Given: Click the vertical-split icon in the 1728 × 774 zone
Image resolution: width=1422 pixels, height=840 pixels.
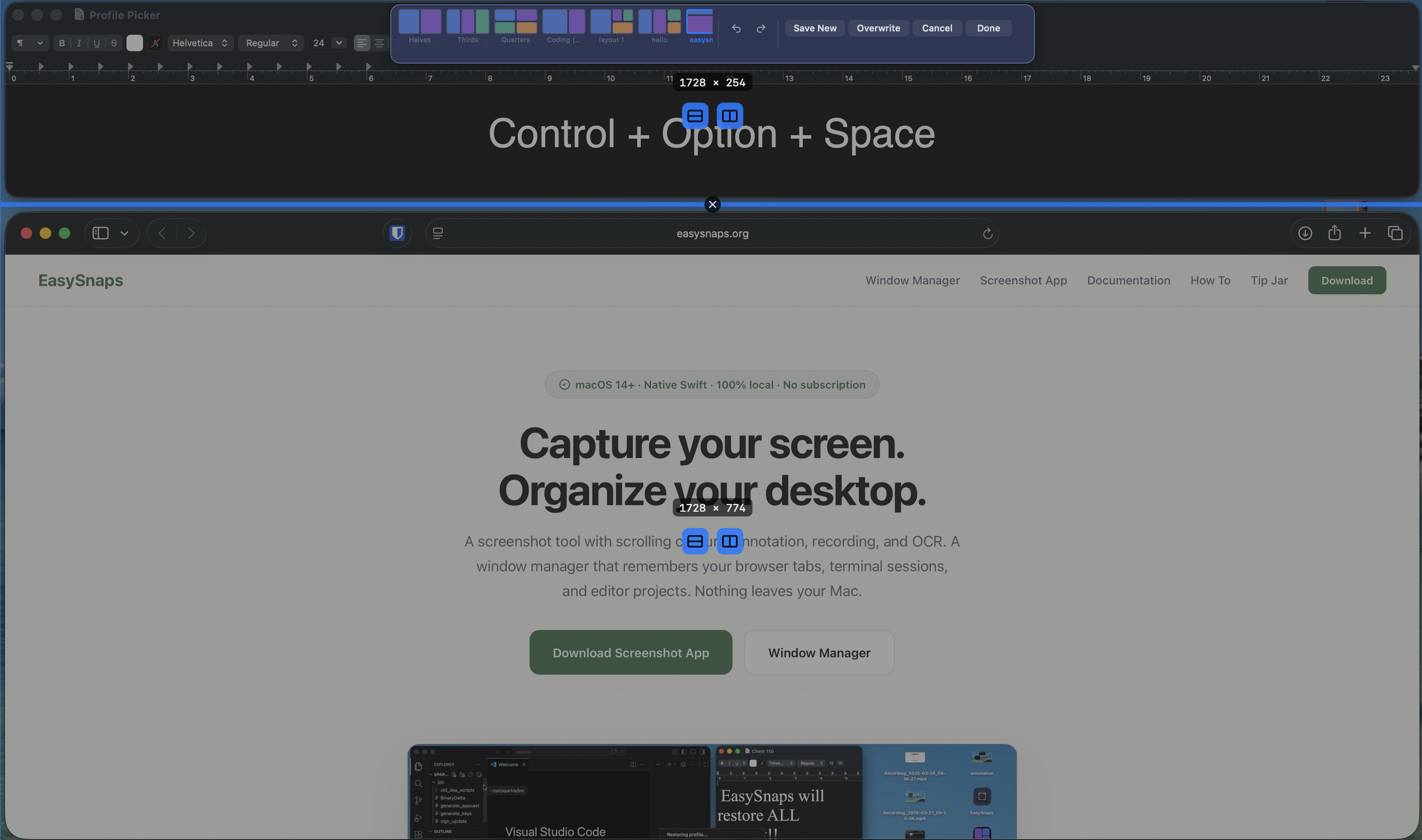Looking at the screenshot, I should (730, 541).
